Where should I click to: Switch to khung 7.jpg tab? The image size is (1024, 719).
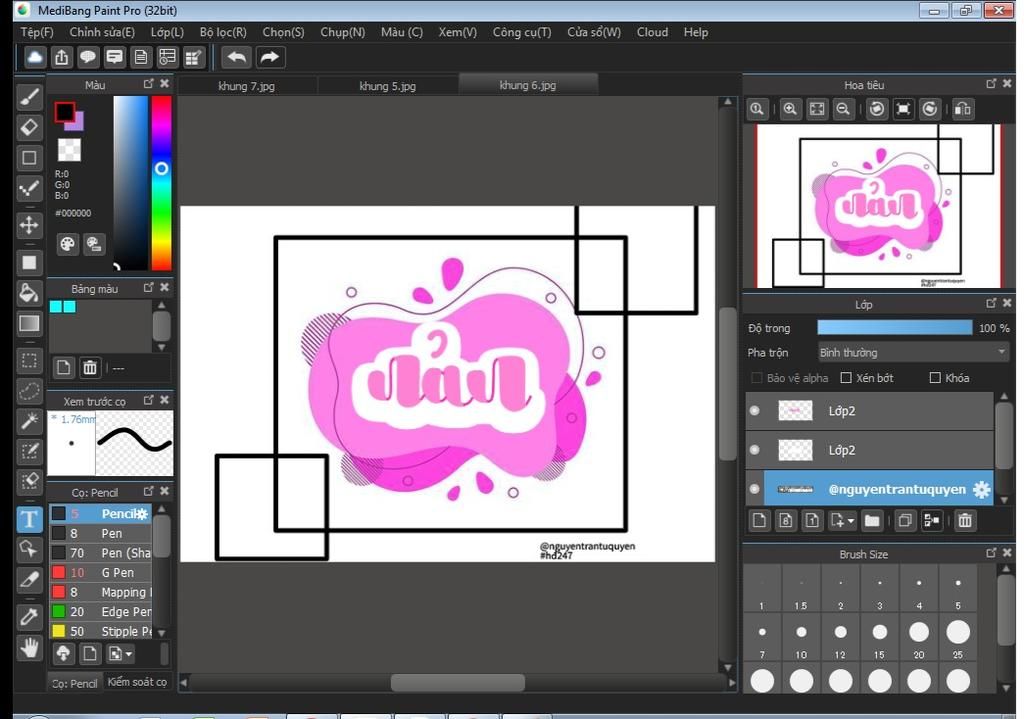coord(246,86)
